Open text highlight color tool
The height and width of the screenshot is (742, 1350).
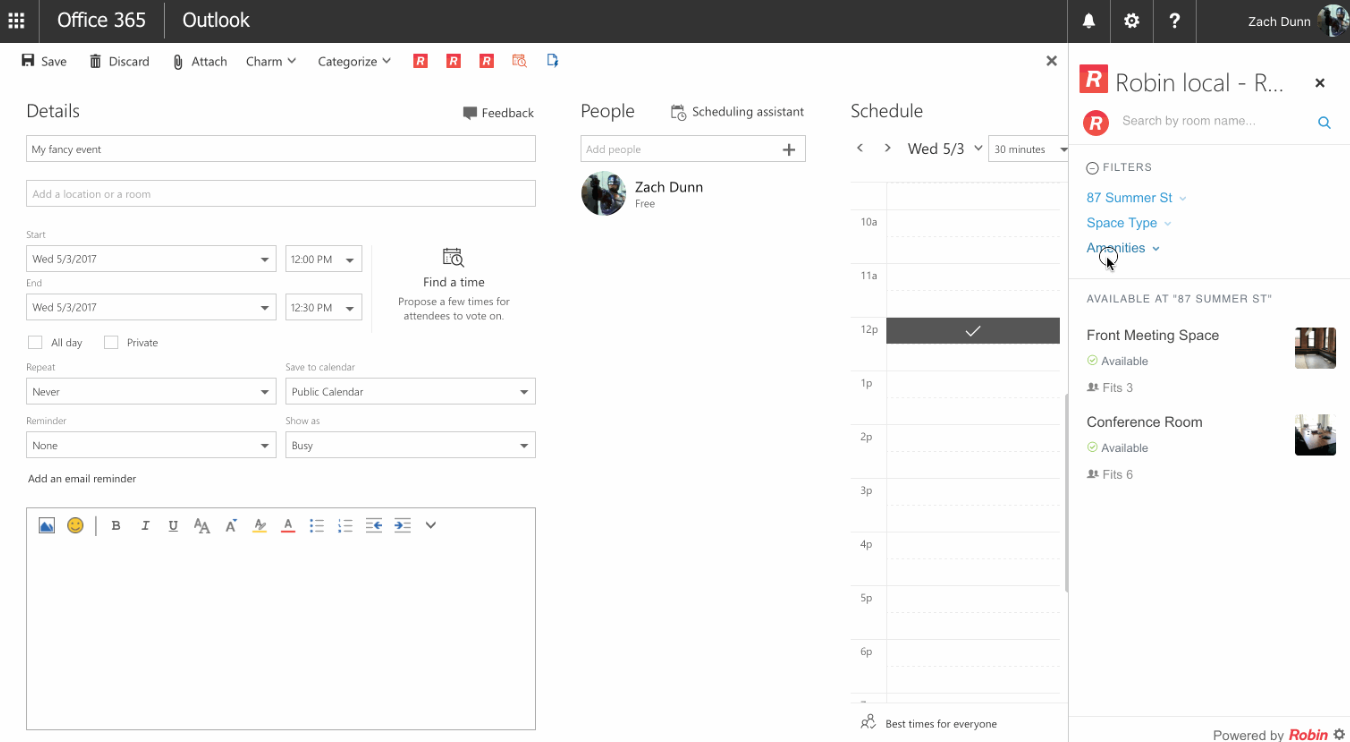259,525
